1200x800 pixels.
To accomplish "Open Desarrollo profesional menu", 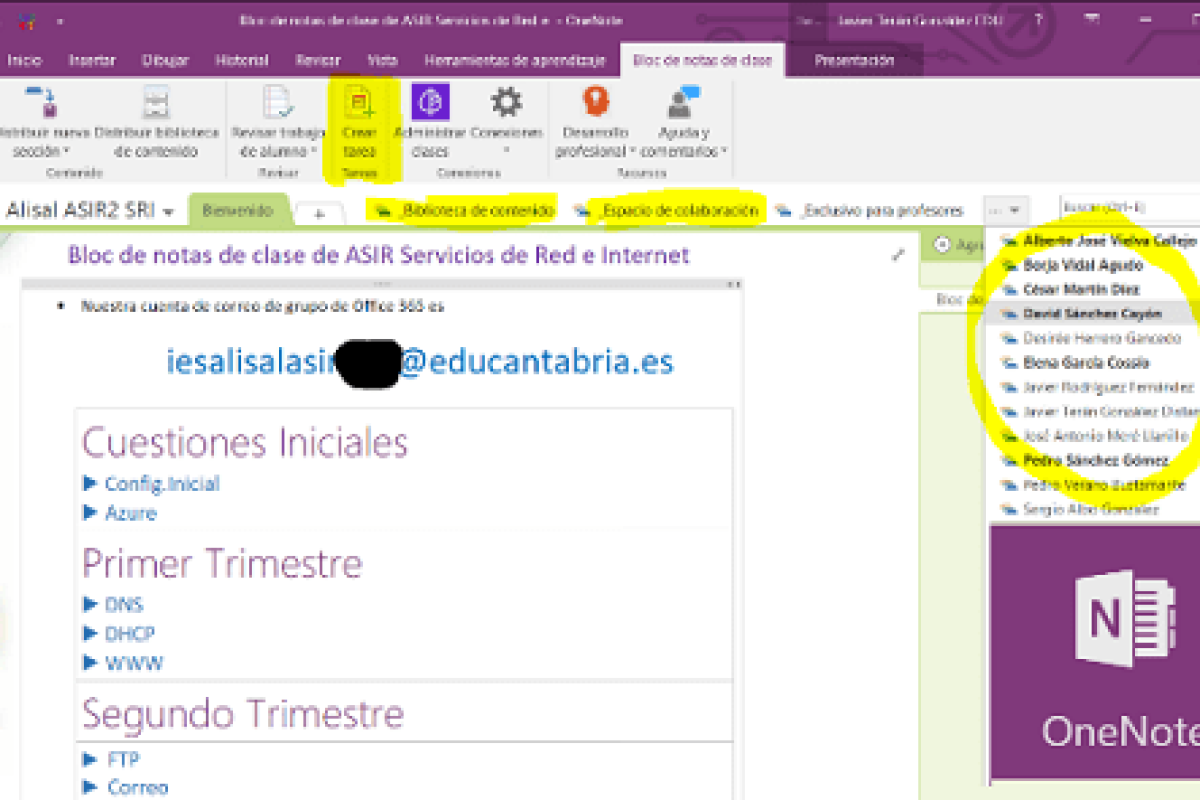I will point(595,122).
